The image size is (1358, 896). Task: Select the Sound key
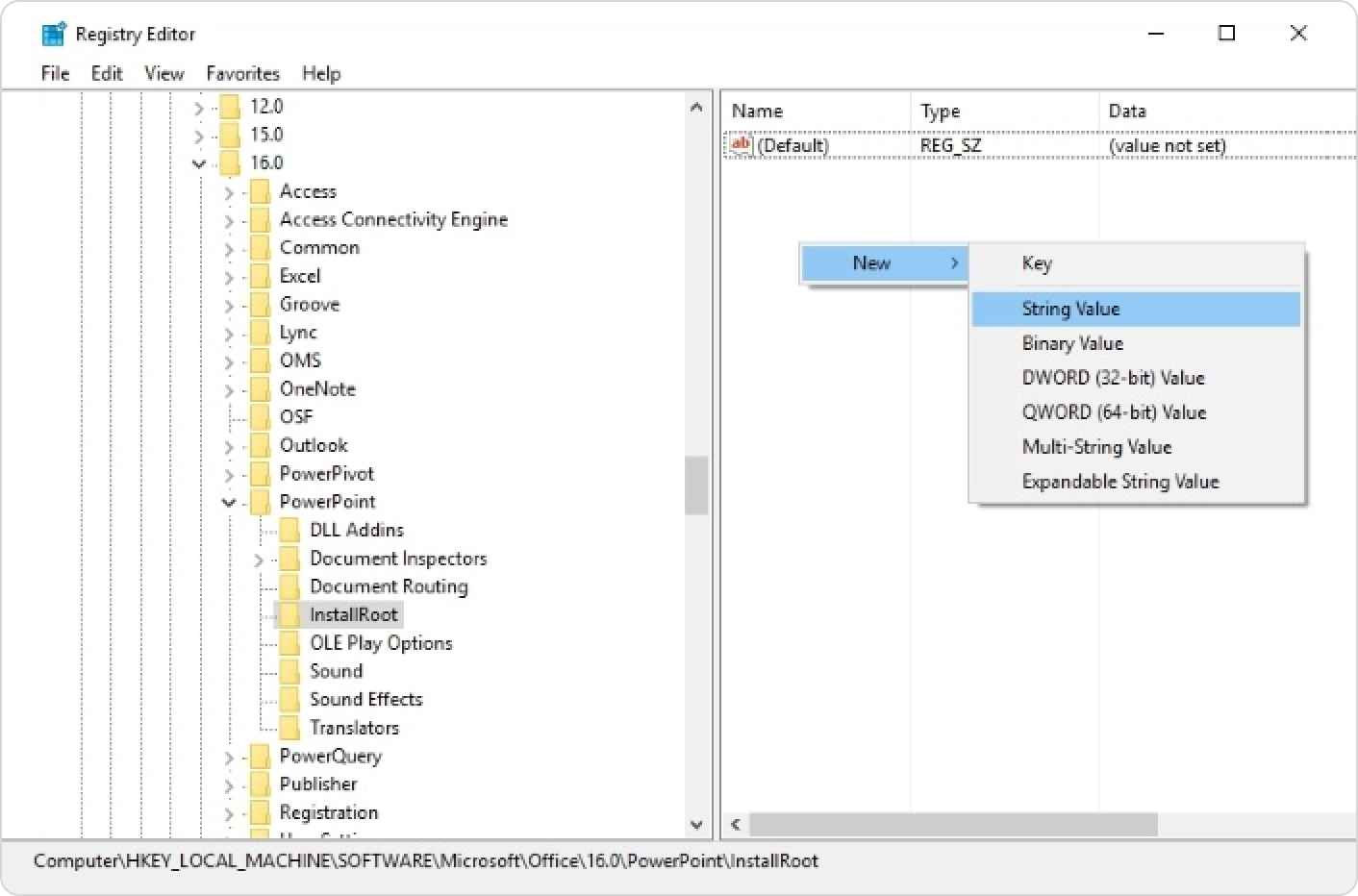point(336,671)
